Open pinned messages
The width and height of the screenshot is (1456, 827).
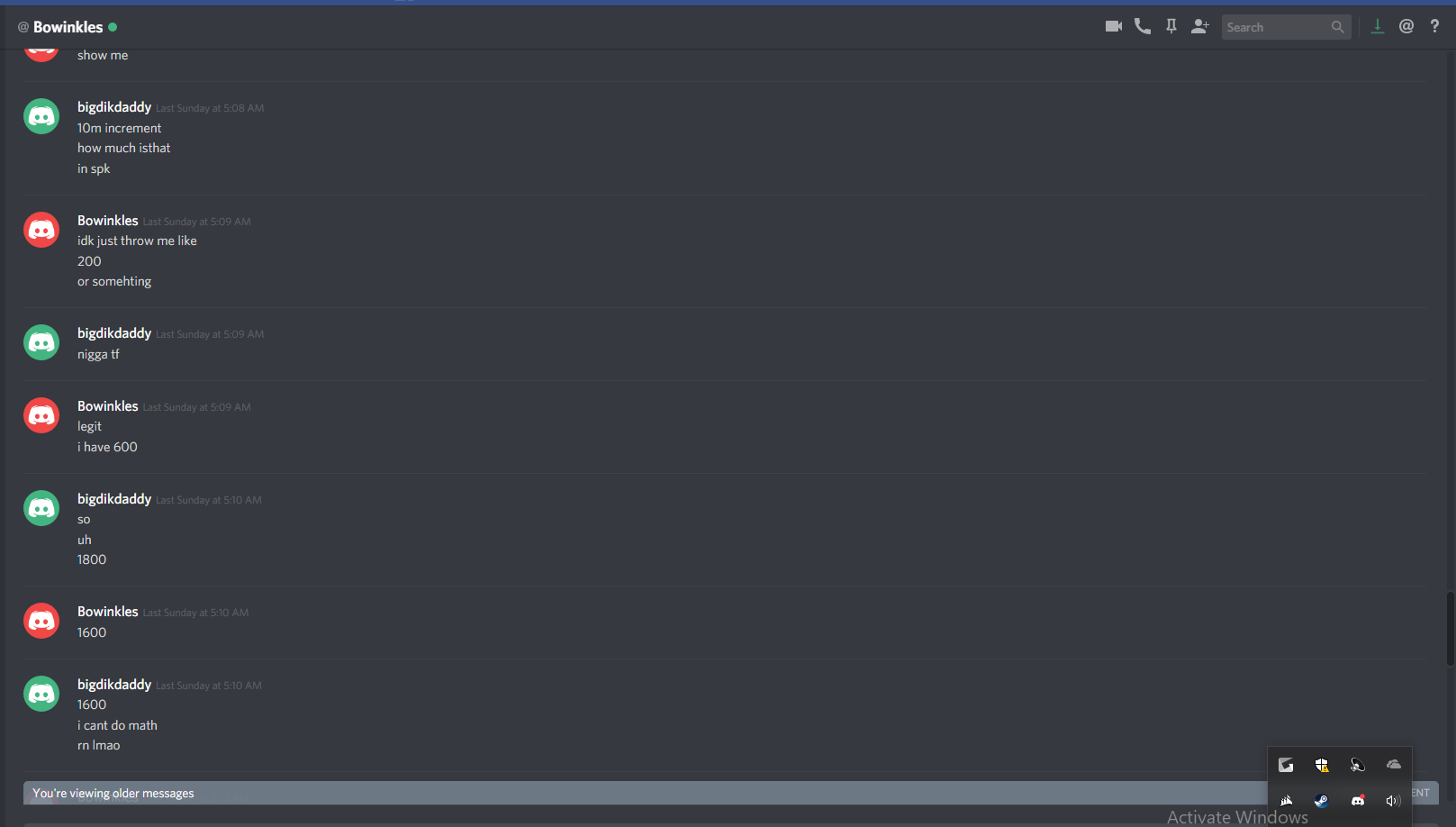[1171, 26]
